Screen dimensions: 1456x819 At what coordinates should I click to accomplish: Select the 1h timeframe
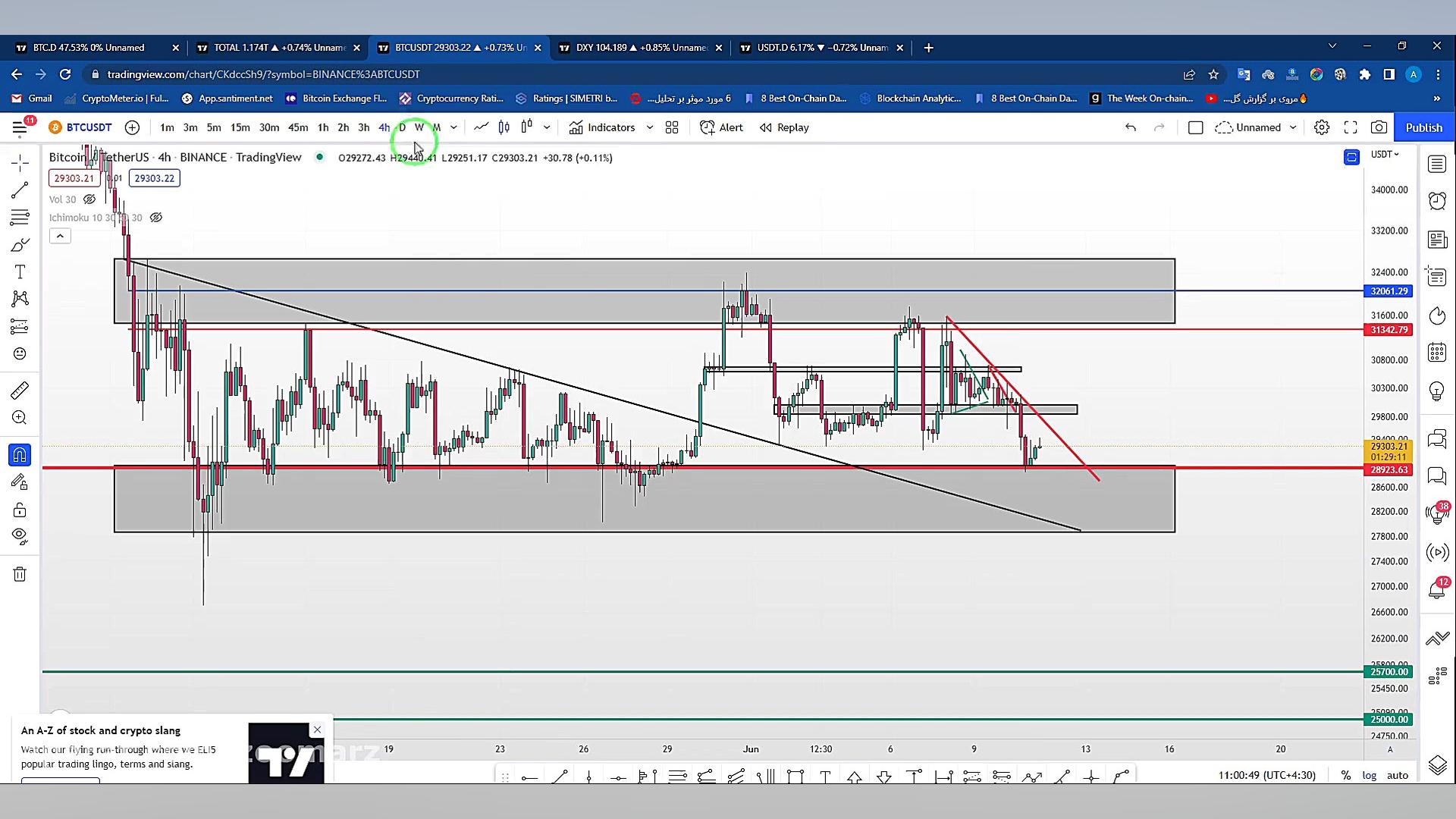click(x=323, y=127)
